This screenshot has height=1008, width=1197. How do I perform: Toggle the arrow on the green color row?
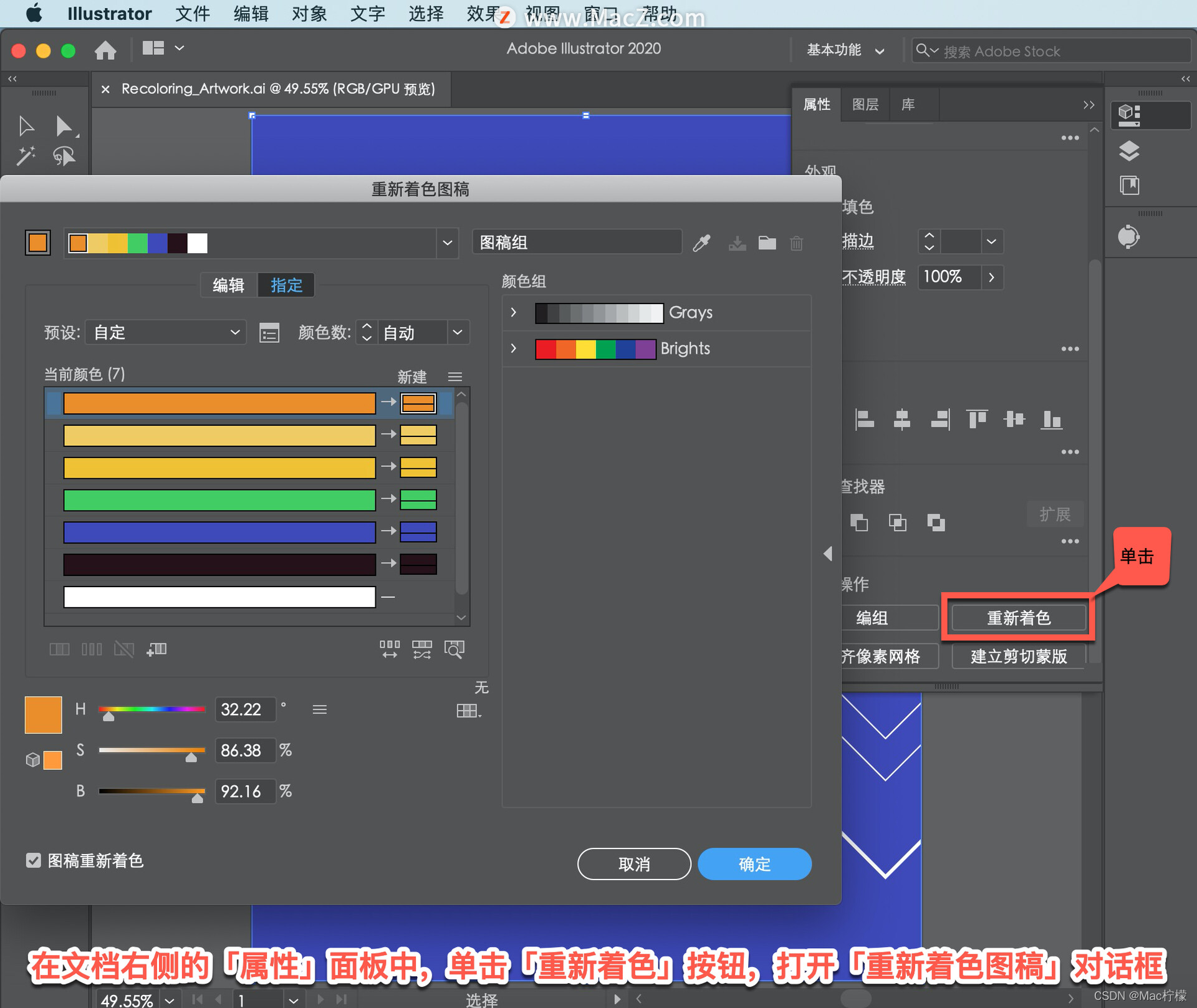click(x=388, y=499)
